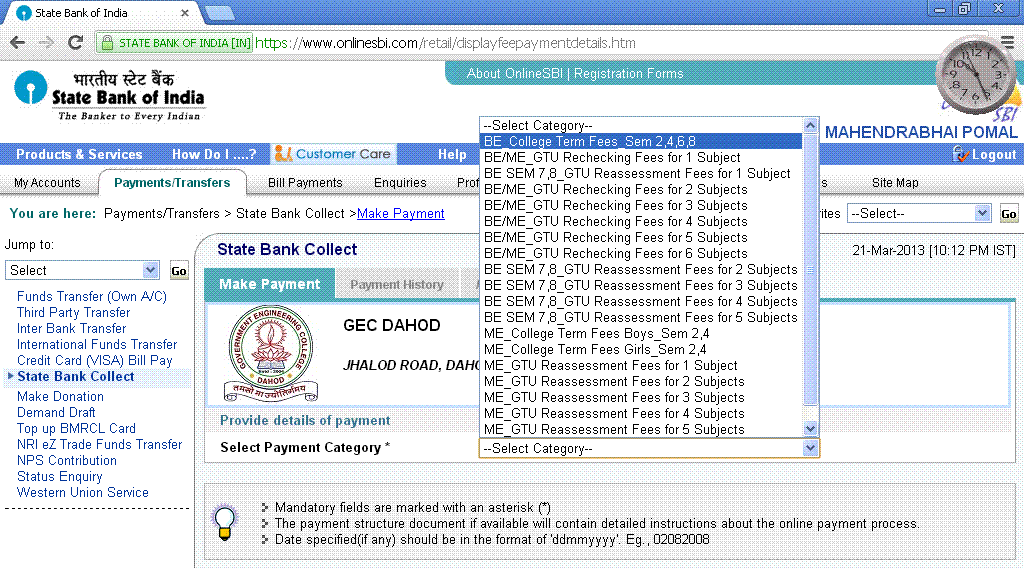Choose BE_College Term Fees_Sem 2,4,6,8 option
This screenshot has width=1024, height=568.
point(589,141)
